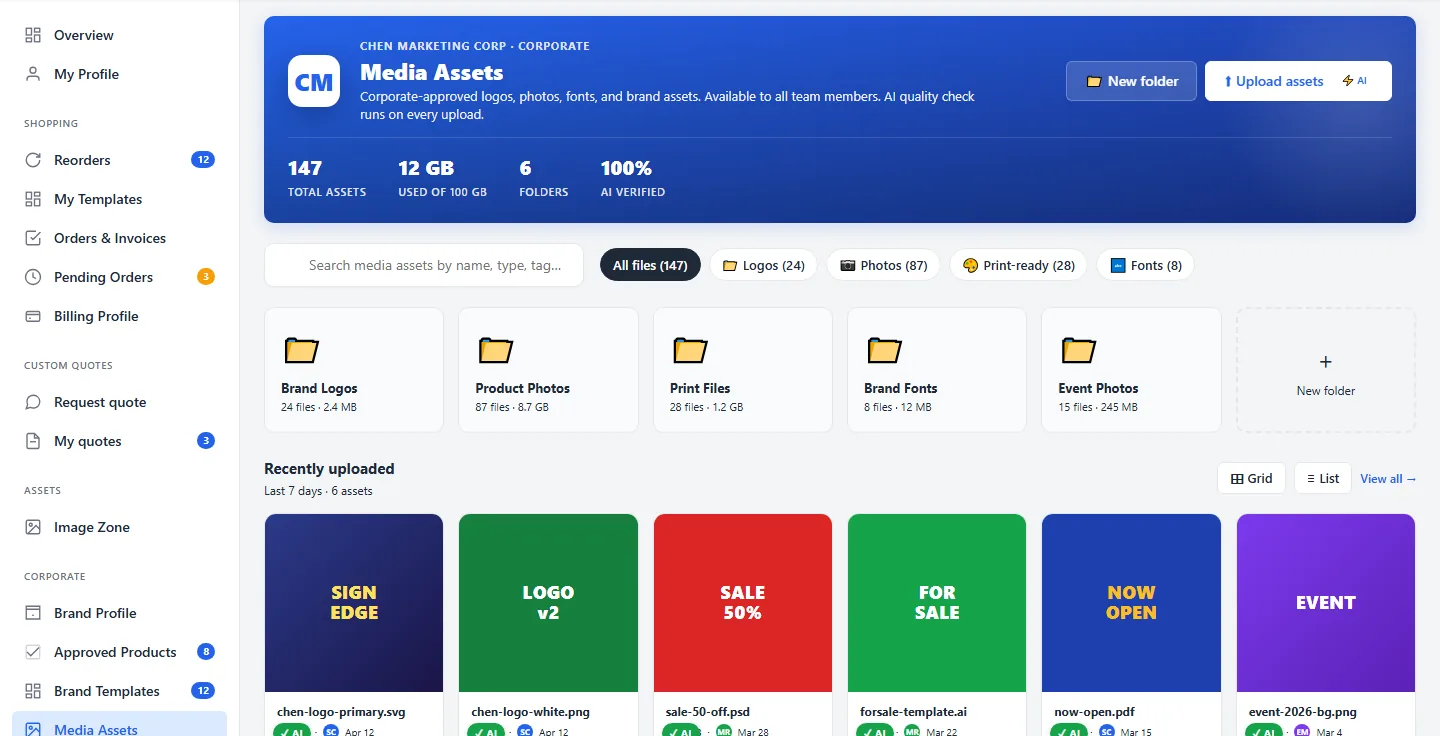Click the Event Photos folder icon

1078,350
